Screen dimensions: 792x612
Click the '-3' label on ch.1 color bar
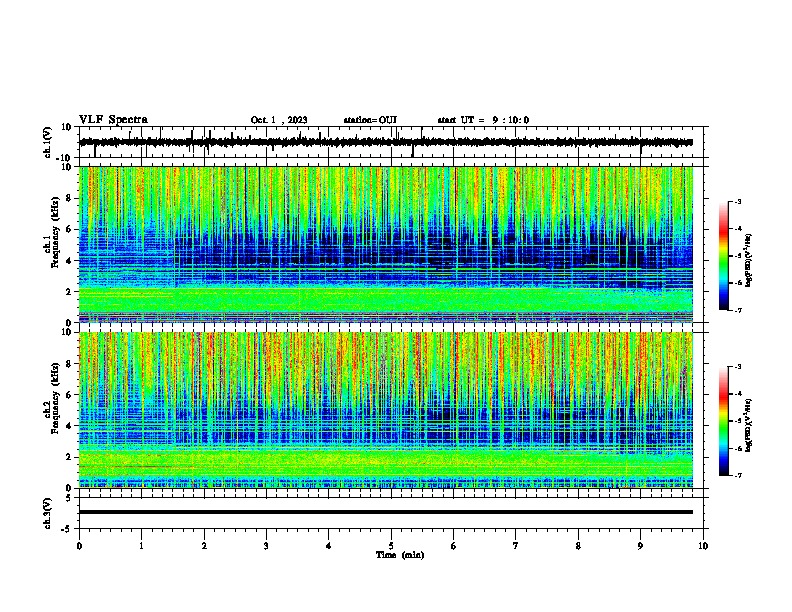click(738, 201)
